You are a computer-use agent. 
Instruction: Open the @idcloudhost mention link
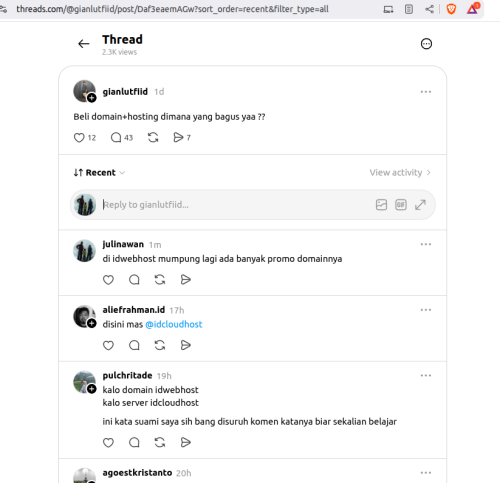pos(174,324)
